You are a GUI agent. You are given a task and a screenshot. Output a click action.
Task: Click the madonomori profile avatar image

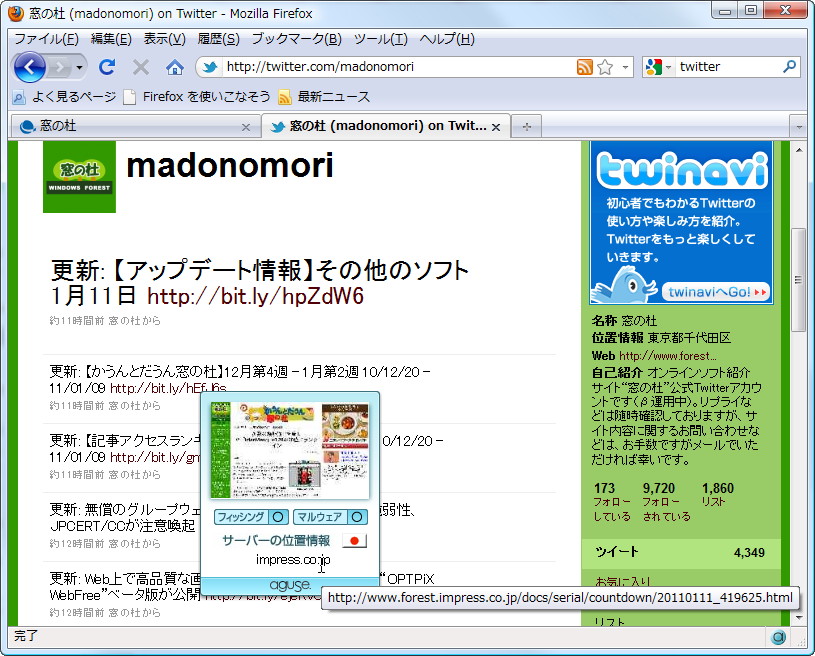79,177
